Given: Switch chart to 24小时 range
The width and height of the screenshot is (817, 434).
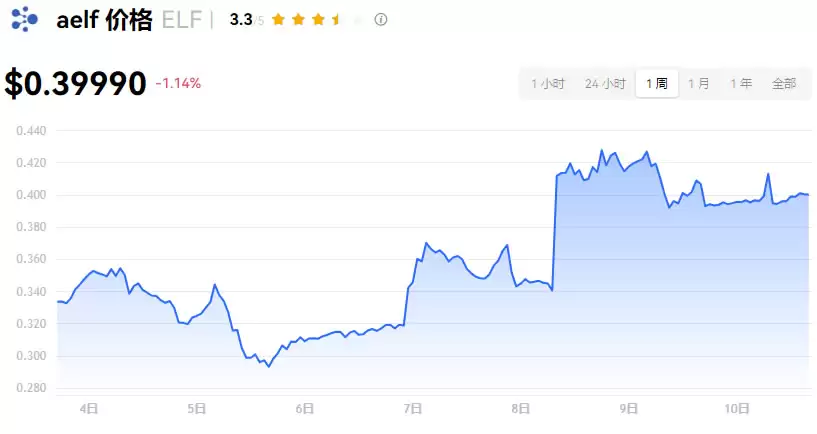Looking at the screenshot, I should pos(605,83).
